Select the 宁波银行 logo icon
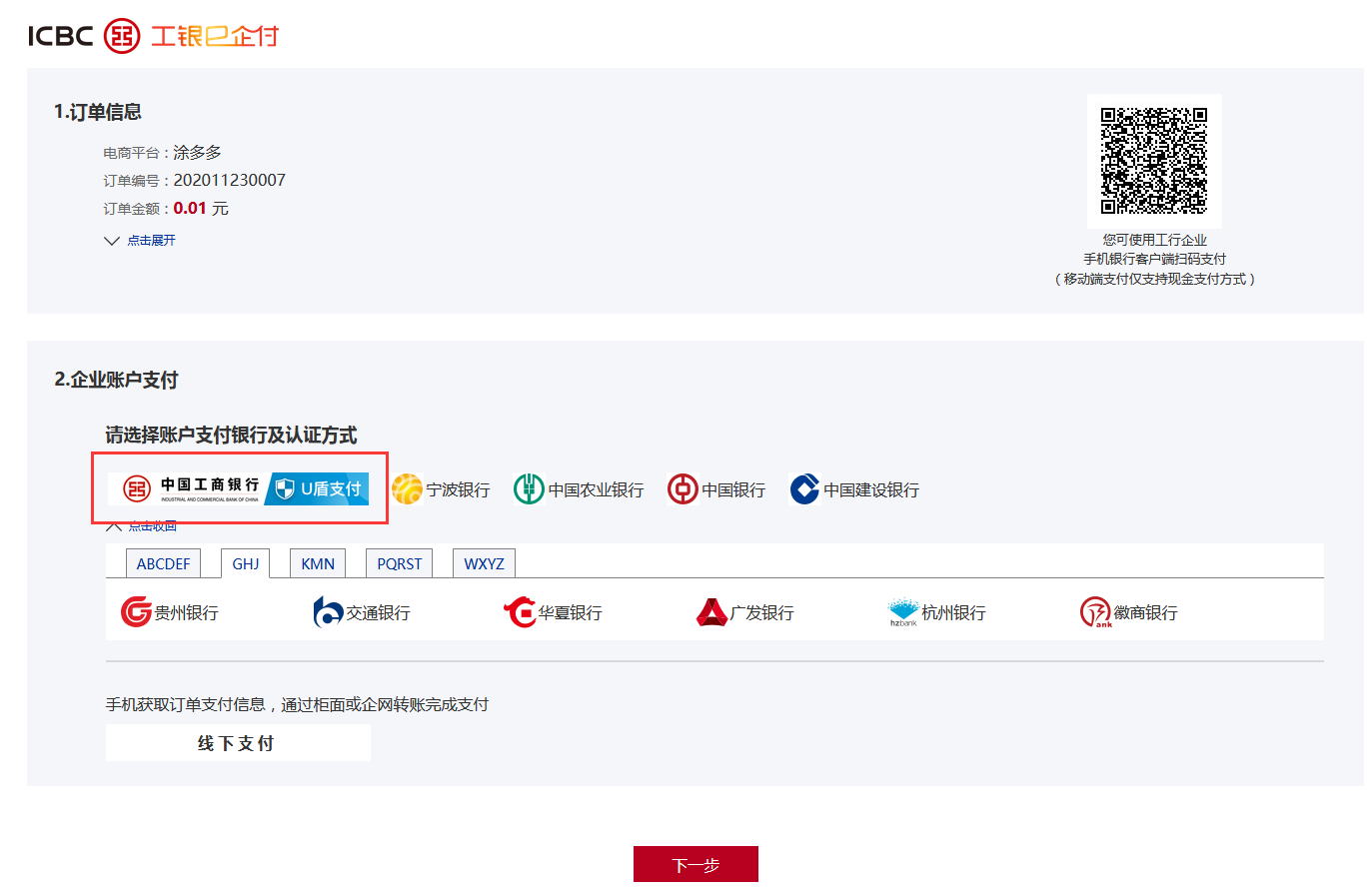Image resolution: width=1372 pixels, height=894 pixels. 407,489
